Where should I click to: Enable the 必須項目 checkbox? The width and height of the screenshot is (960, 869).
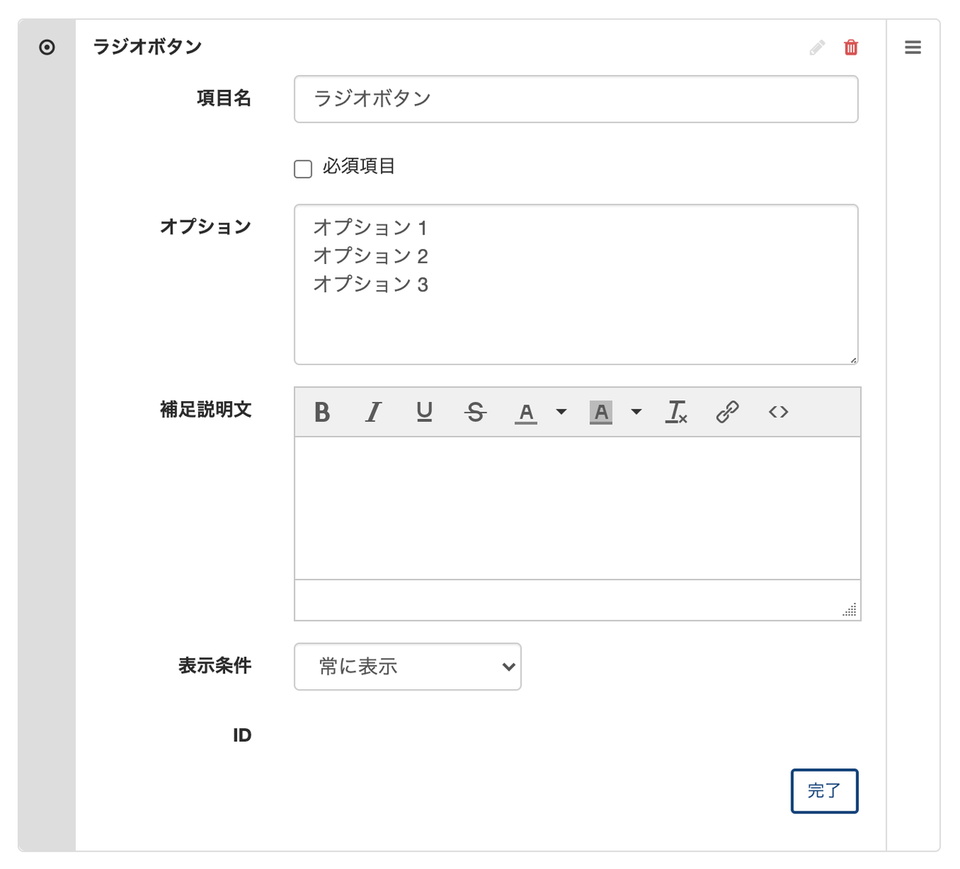(x=303, y=169)
